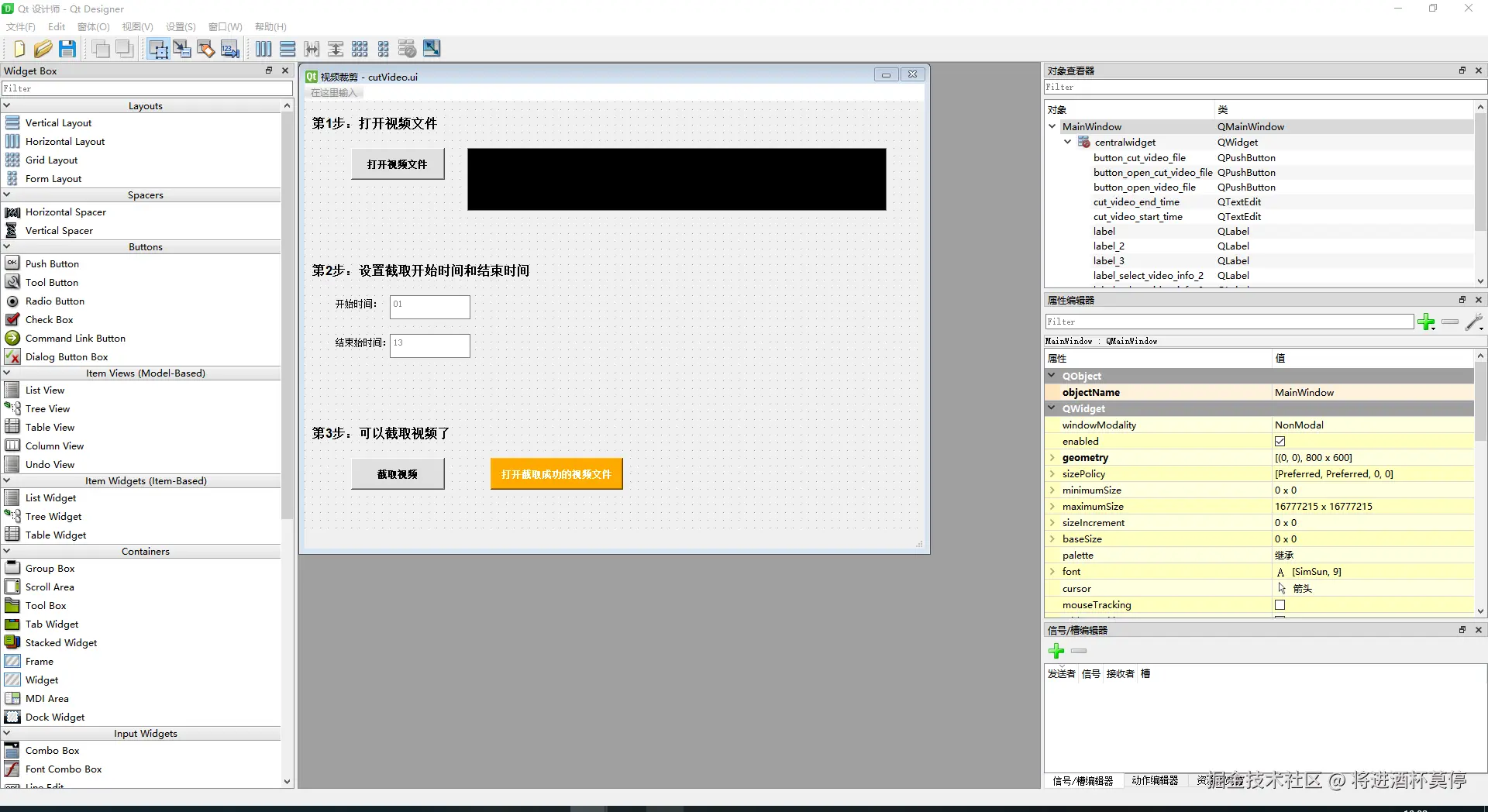Pick Radio Button widget from Widget Box

click(55, 301)
